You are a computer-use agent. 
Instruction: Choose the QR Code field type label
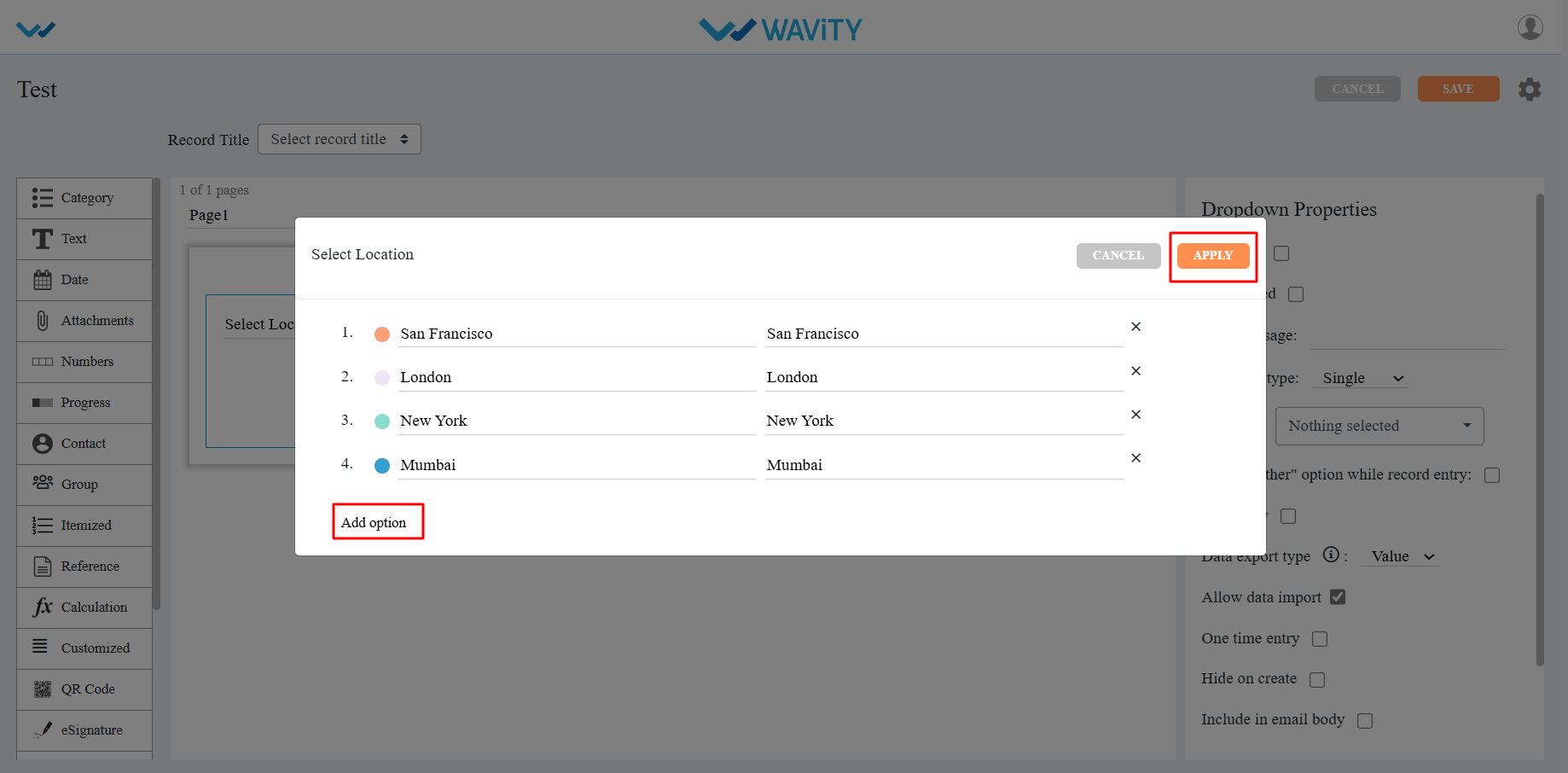pyautogui.click(x=88, y=689)
